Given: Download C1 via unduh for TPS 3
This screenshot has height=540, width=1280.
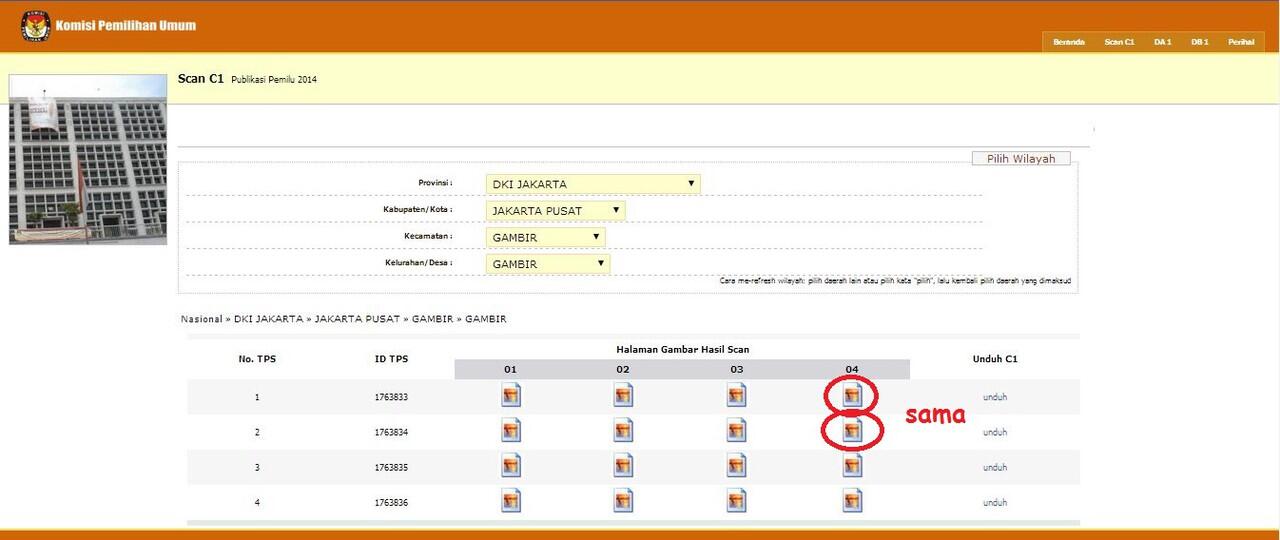Looking at the screenshot, I should (994, 467).
